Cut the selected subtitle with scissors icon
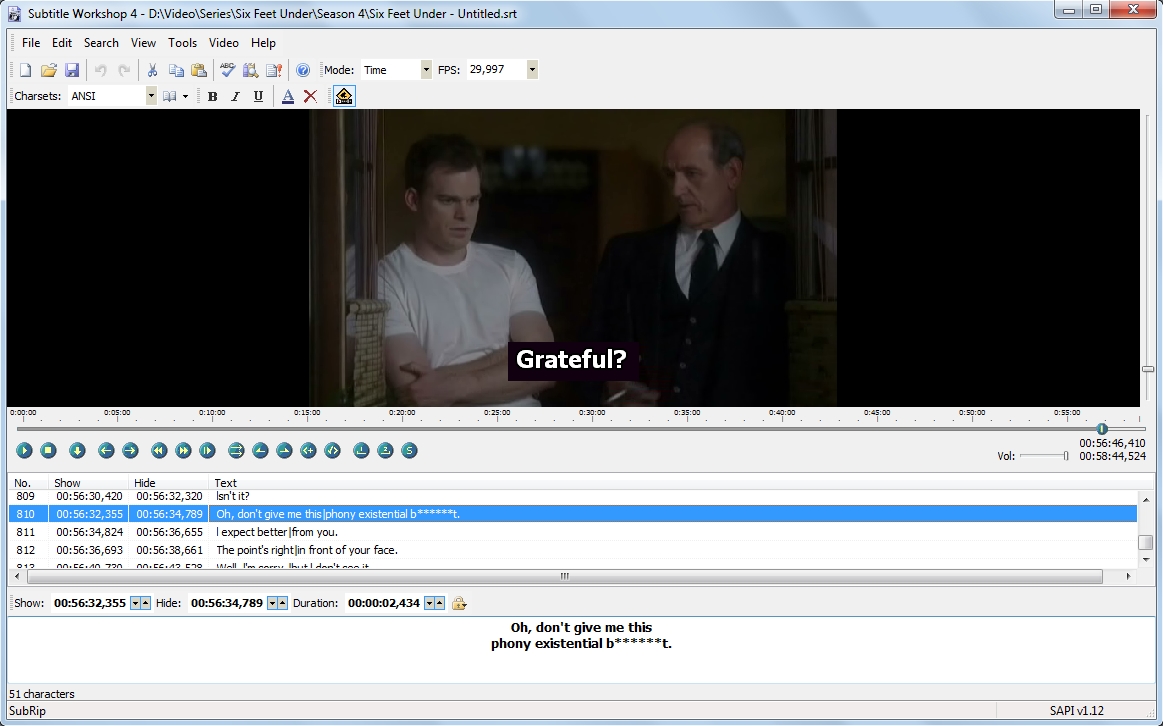This screenshot has height=726, width=1163. (x=152, y=70)
